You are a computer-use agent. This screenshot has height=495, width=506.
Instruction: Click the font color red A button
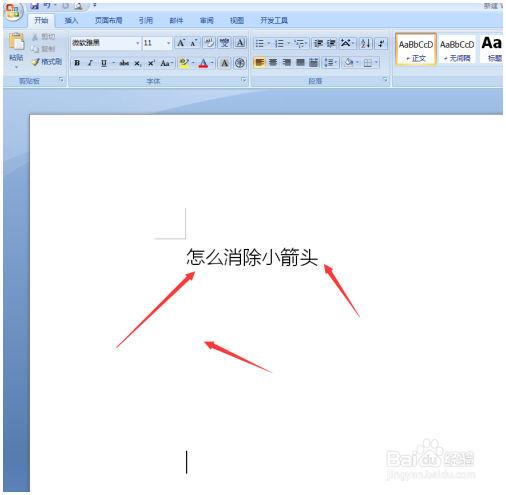click(x=203, y=63)
